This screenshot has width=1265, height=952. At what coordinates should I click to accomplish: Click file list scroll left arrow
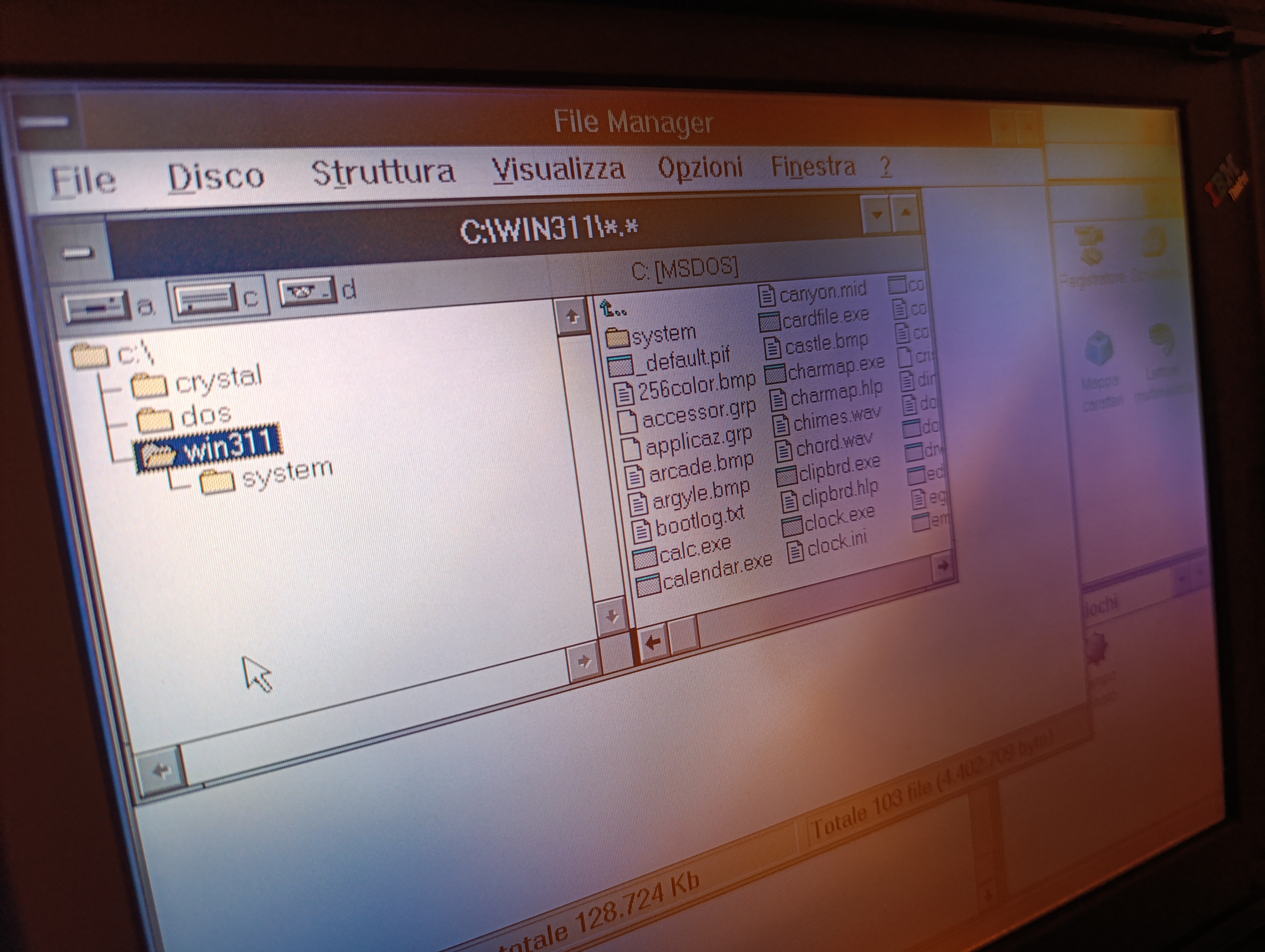point(653,642)
